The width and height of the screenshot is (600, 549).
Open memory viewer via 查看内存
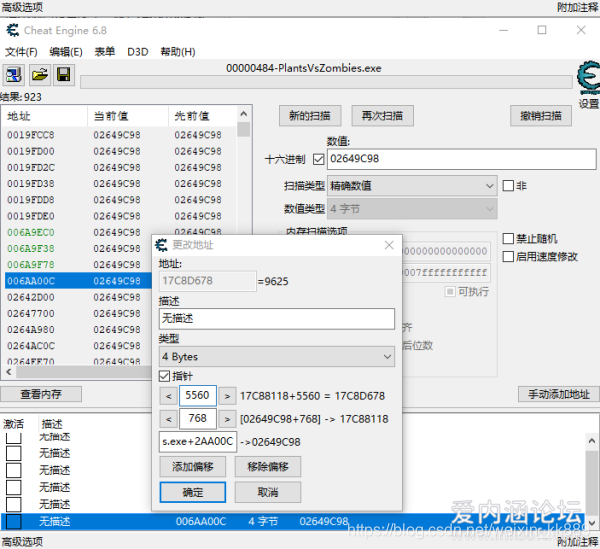click(x=41, y=394)
